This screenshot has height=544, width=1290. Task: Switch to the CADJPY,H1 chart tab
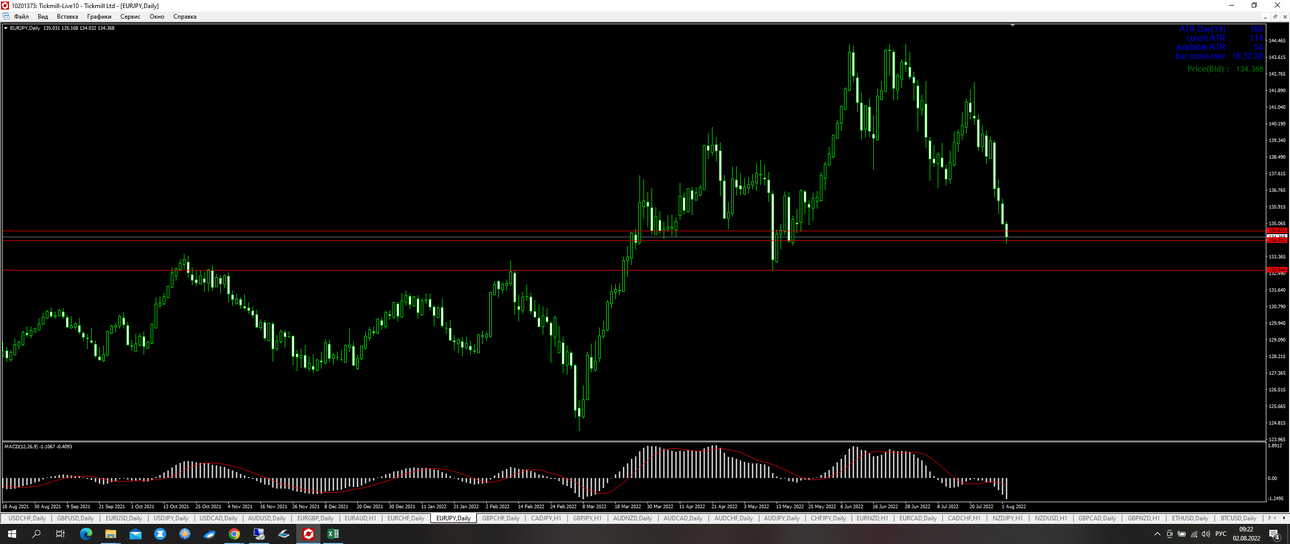point(546,518)
